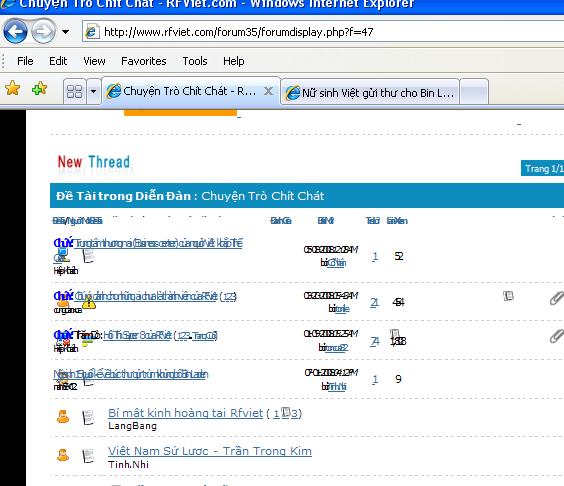
Task: Click the browser Back arrow button
Action: [x=15, y=32]
